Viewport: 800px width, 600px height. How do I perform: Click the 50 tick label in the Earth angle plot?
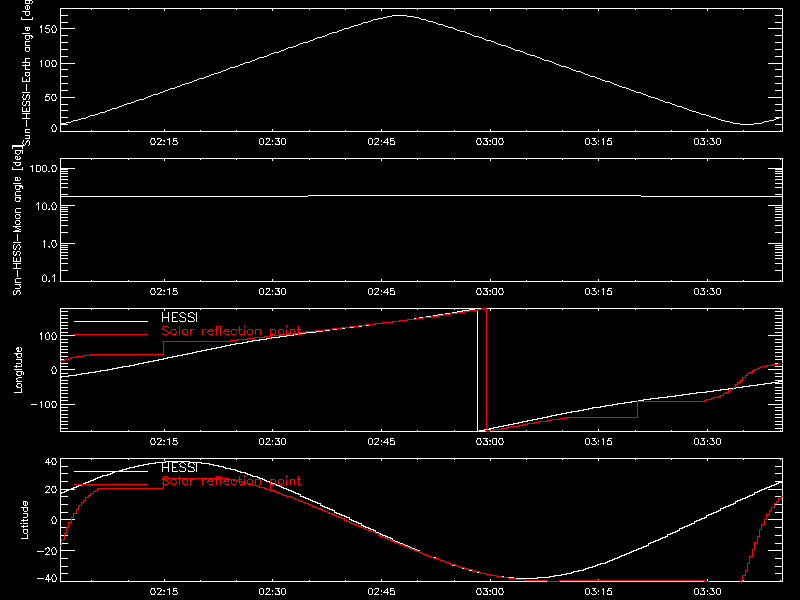click(x=51, y=97)
